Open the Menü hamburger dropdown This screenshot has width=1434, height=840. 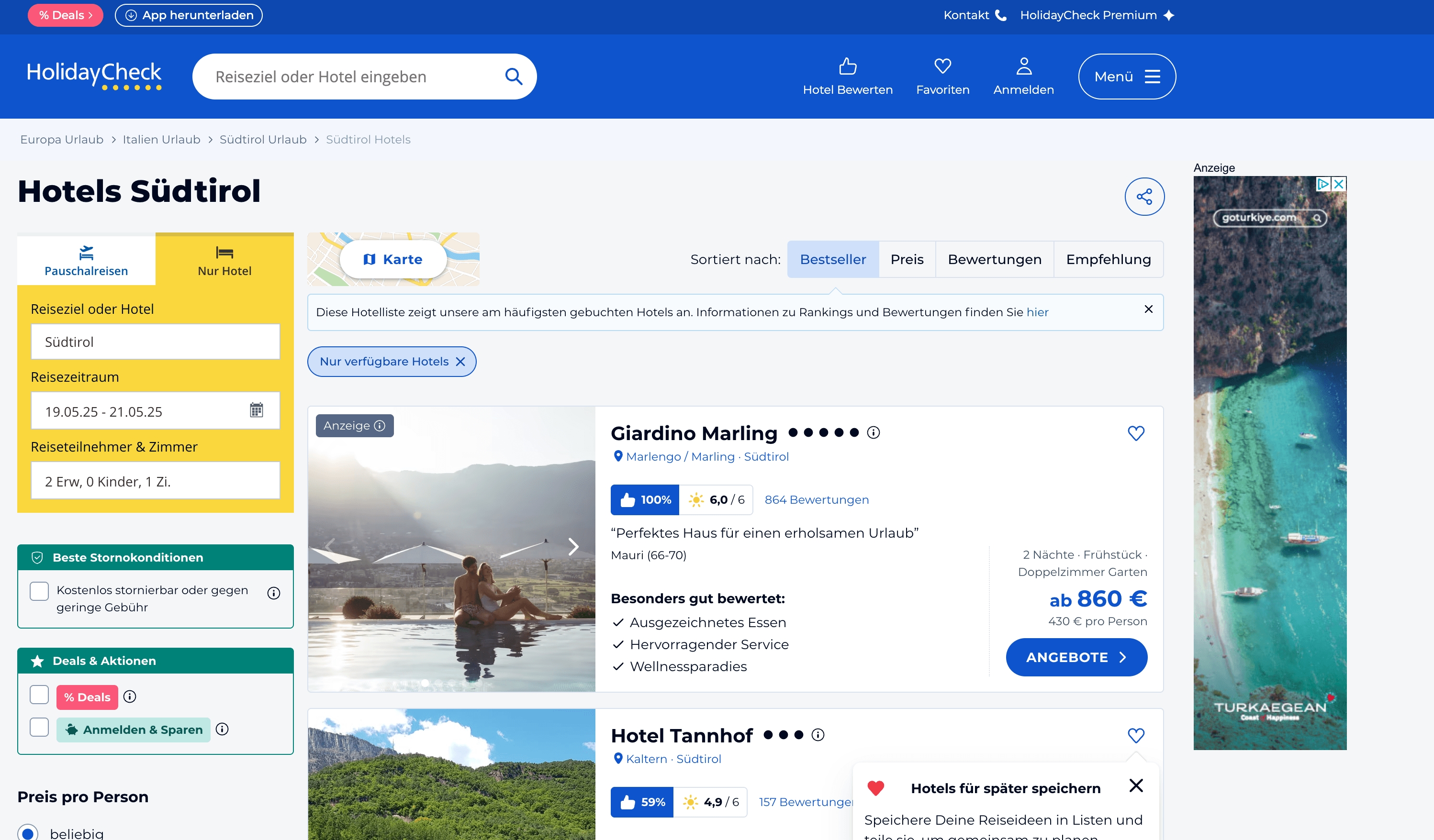(1126, 77)
